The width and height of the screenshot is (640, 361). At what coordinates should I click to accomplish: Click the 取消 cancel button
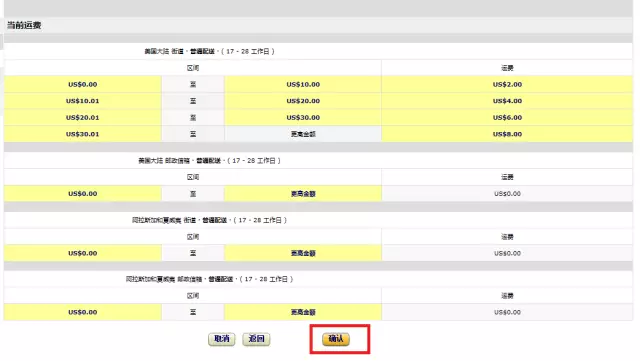pyautogui.click(x=222, y=339)
